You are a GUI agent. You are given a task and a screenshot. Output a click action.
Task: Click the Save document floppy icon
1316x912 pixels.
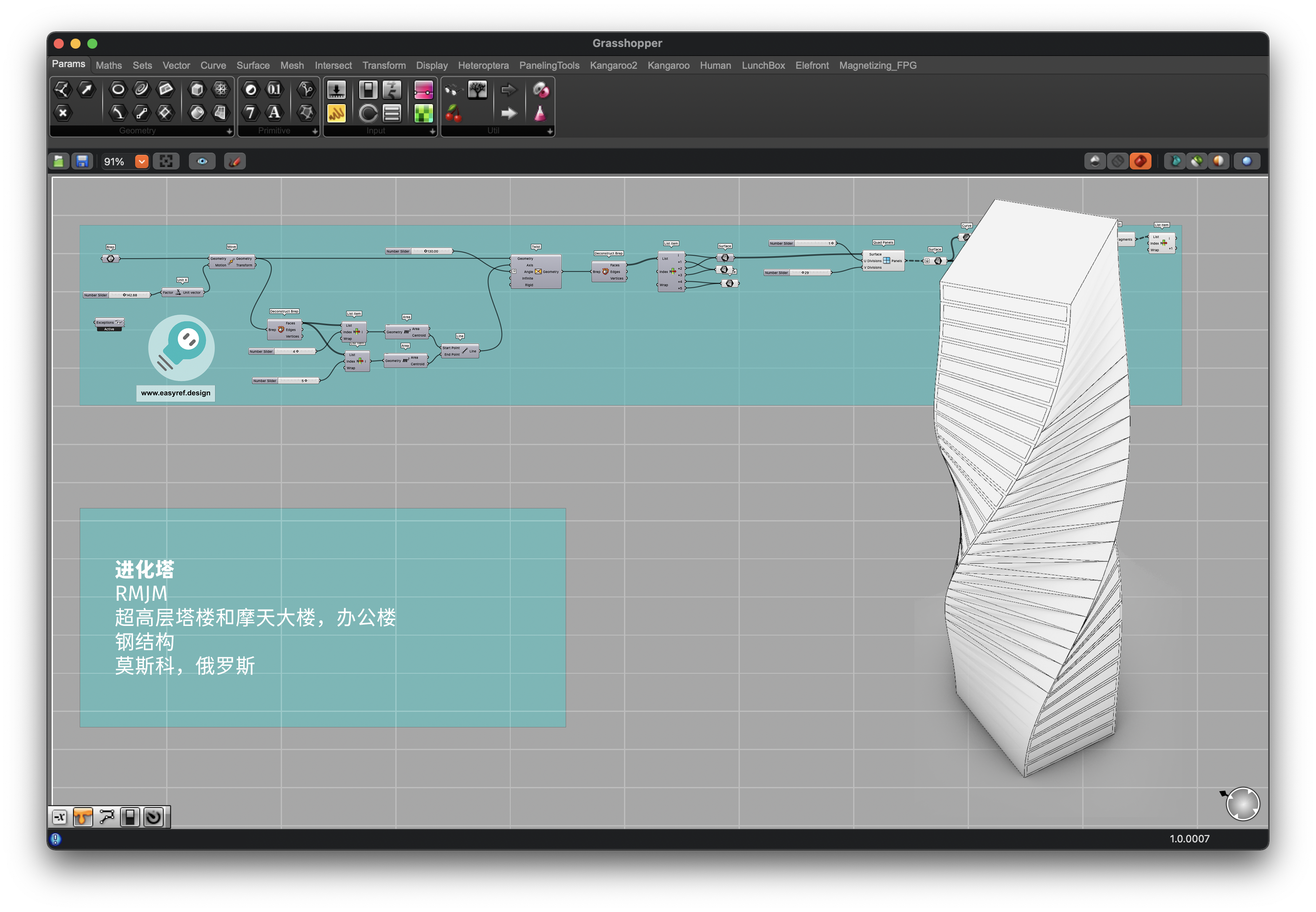click(82, 162)
